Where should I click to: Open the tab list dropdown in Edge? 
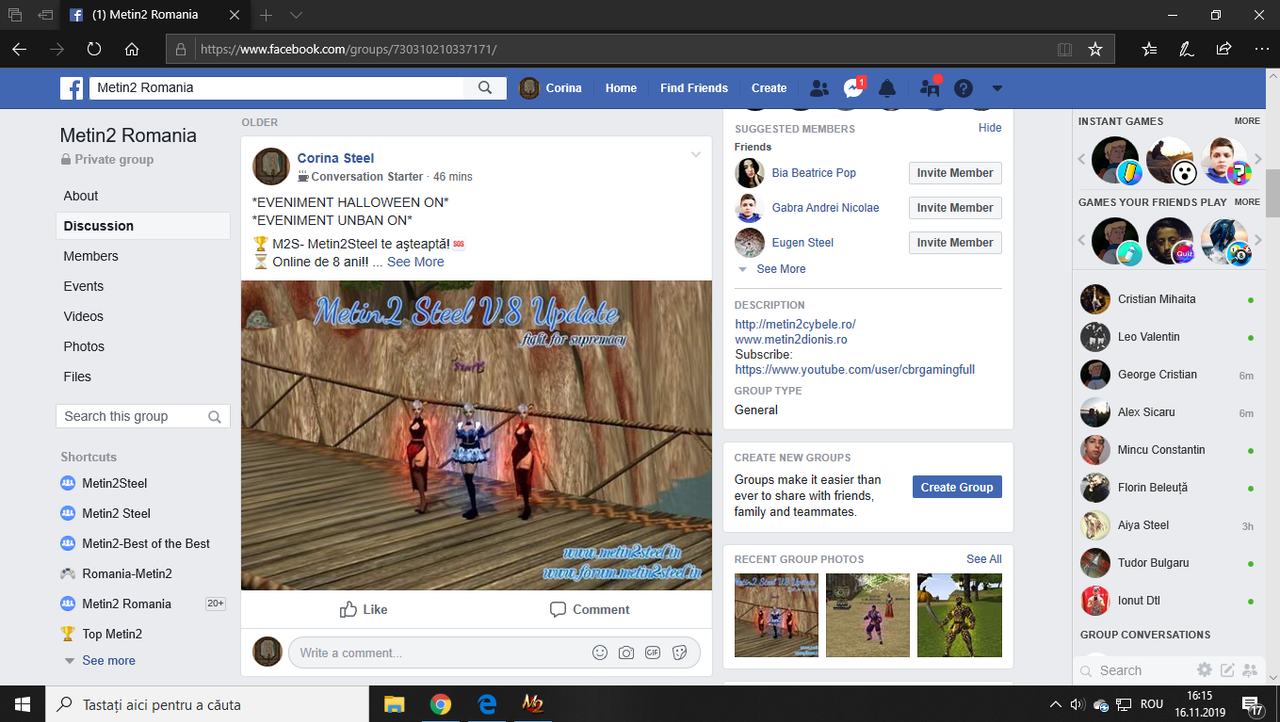point(296,15)
